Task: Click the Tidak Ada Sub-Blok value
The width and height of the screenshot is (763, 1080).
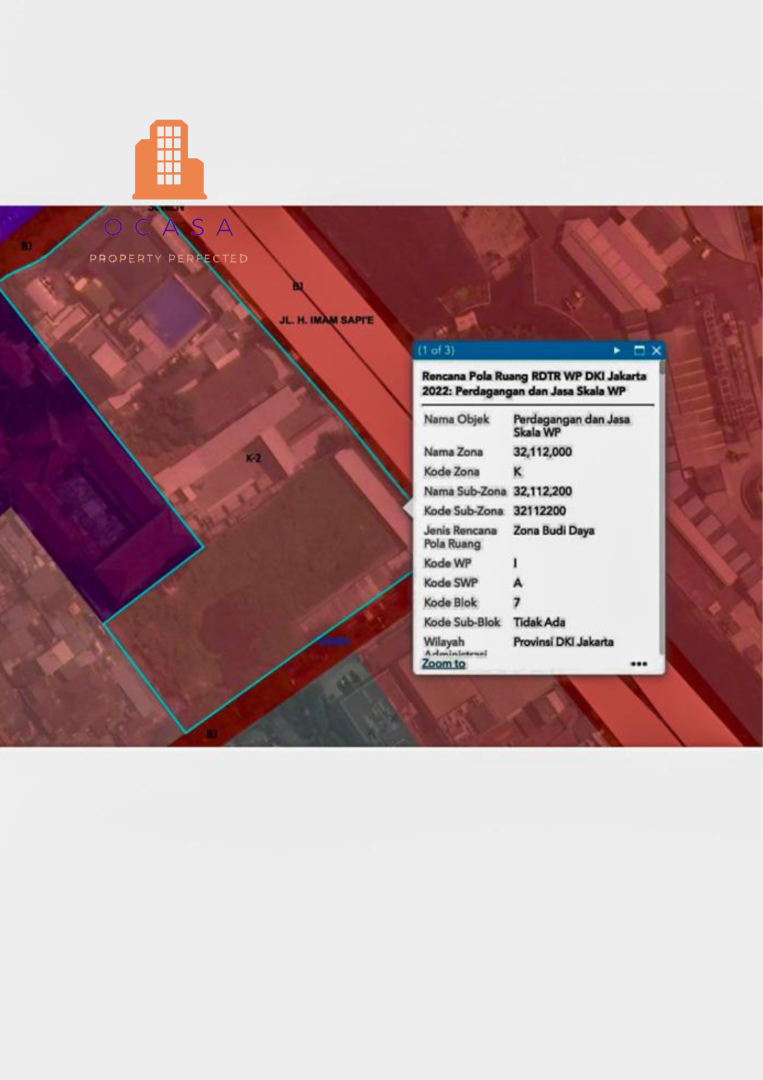Action: click(539, 622)
